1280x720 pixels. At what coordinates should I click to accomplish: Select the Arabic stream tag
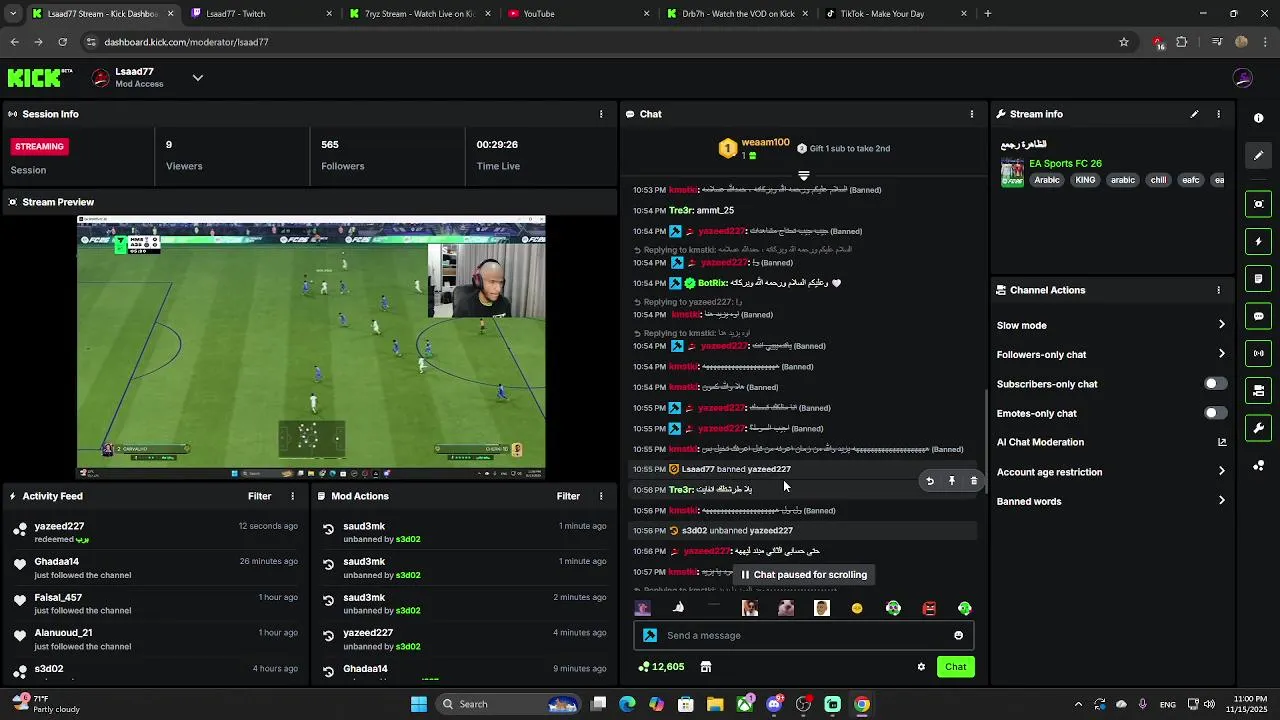coord(1047,180)
